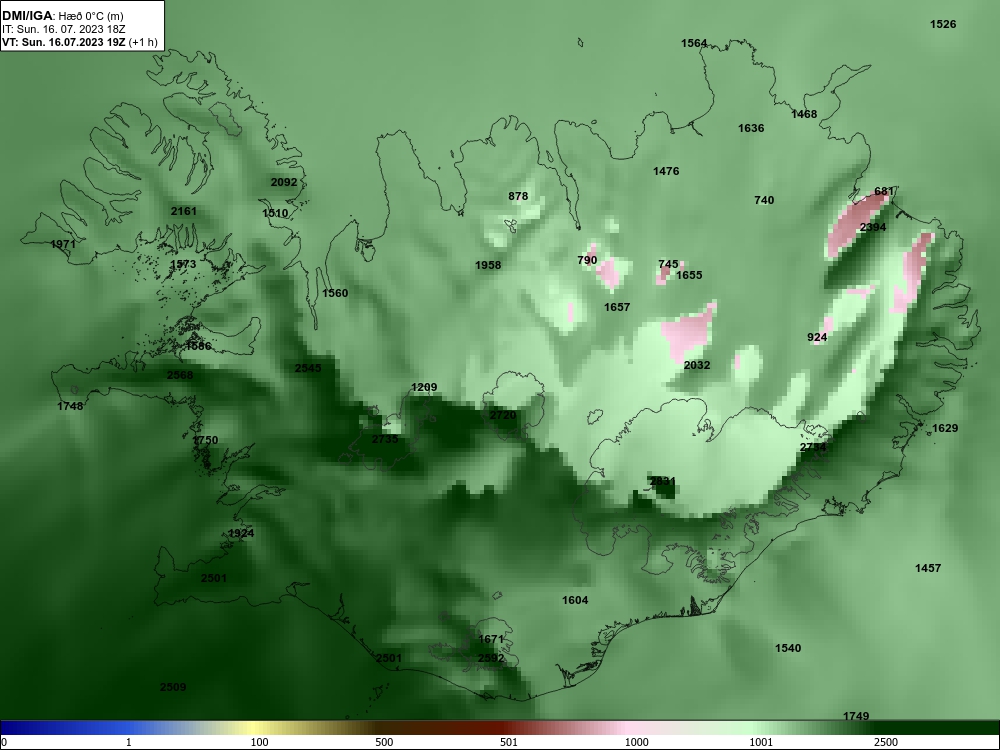Screen dimensions: 1000x750
Task: Click the height label 1604
Action: coord(575,600)
